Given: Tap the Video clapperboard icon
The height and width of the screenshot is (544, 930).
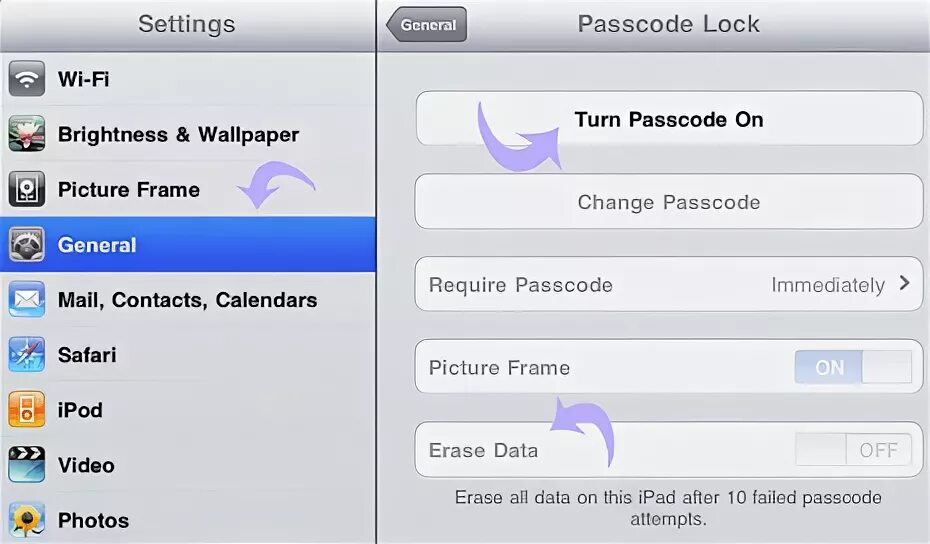Looking at the screenshot, I should [x=27, y=464].
